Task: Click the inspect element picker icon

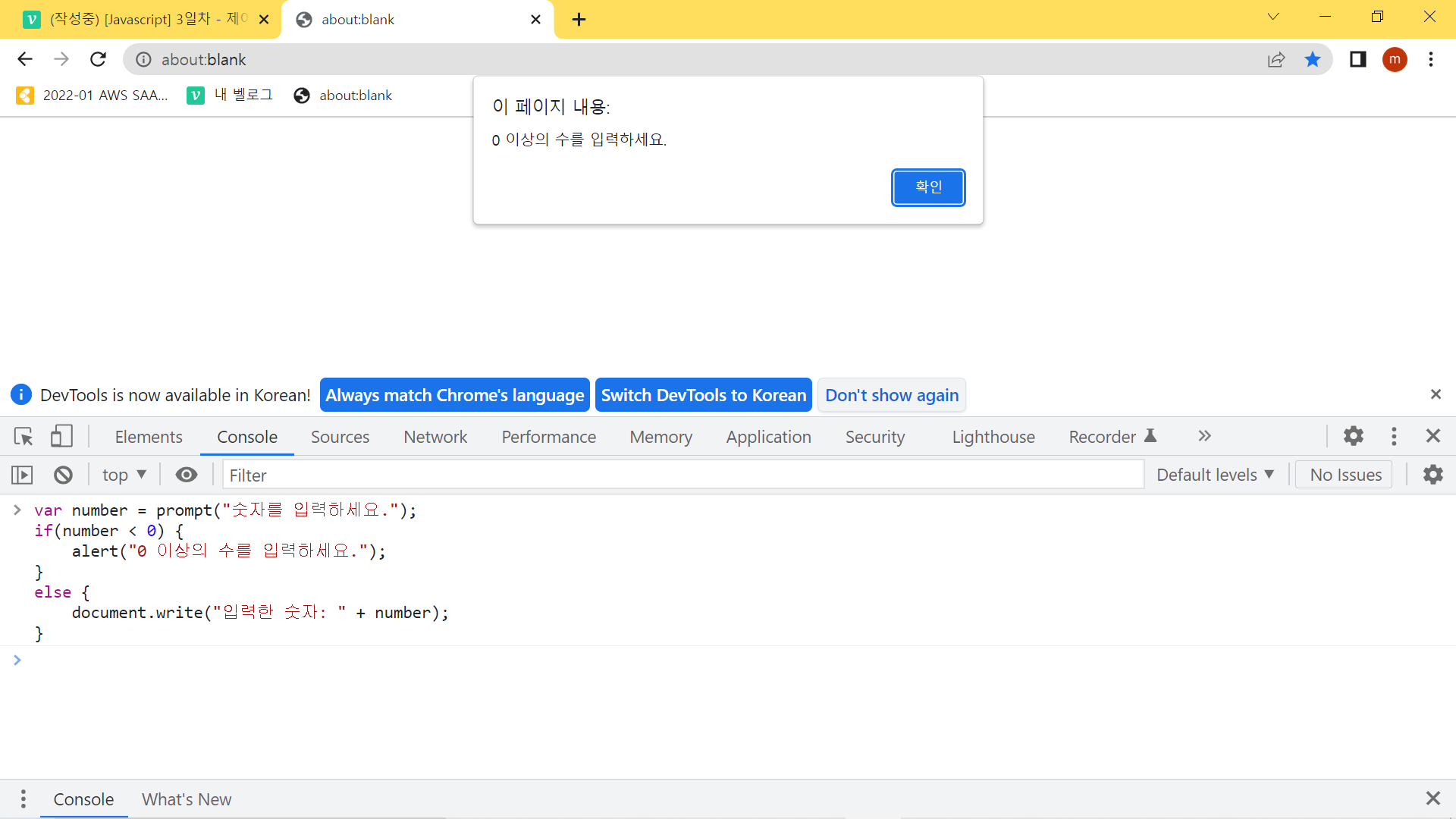Action: (23, 437)
